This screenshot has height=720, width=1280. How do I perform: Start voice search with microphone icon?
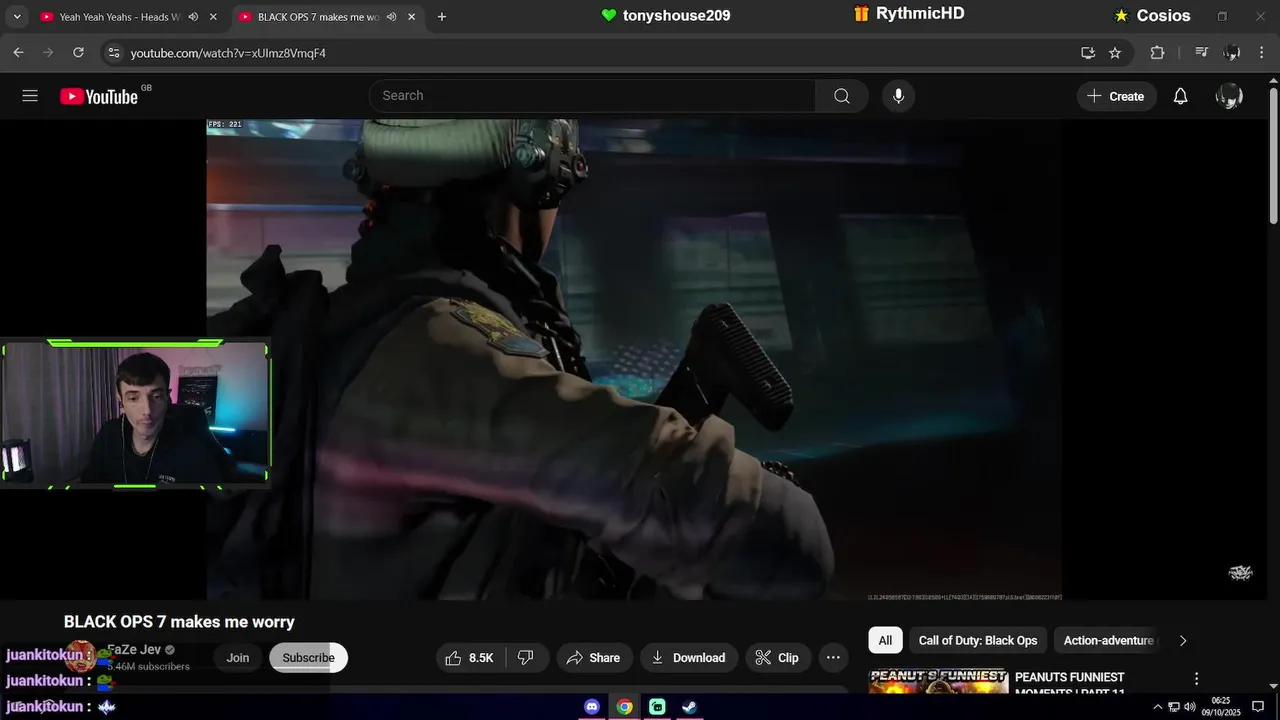tap(898, 96)
